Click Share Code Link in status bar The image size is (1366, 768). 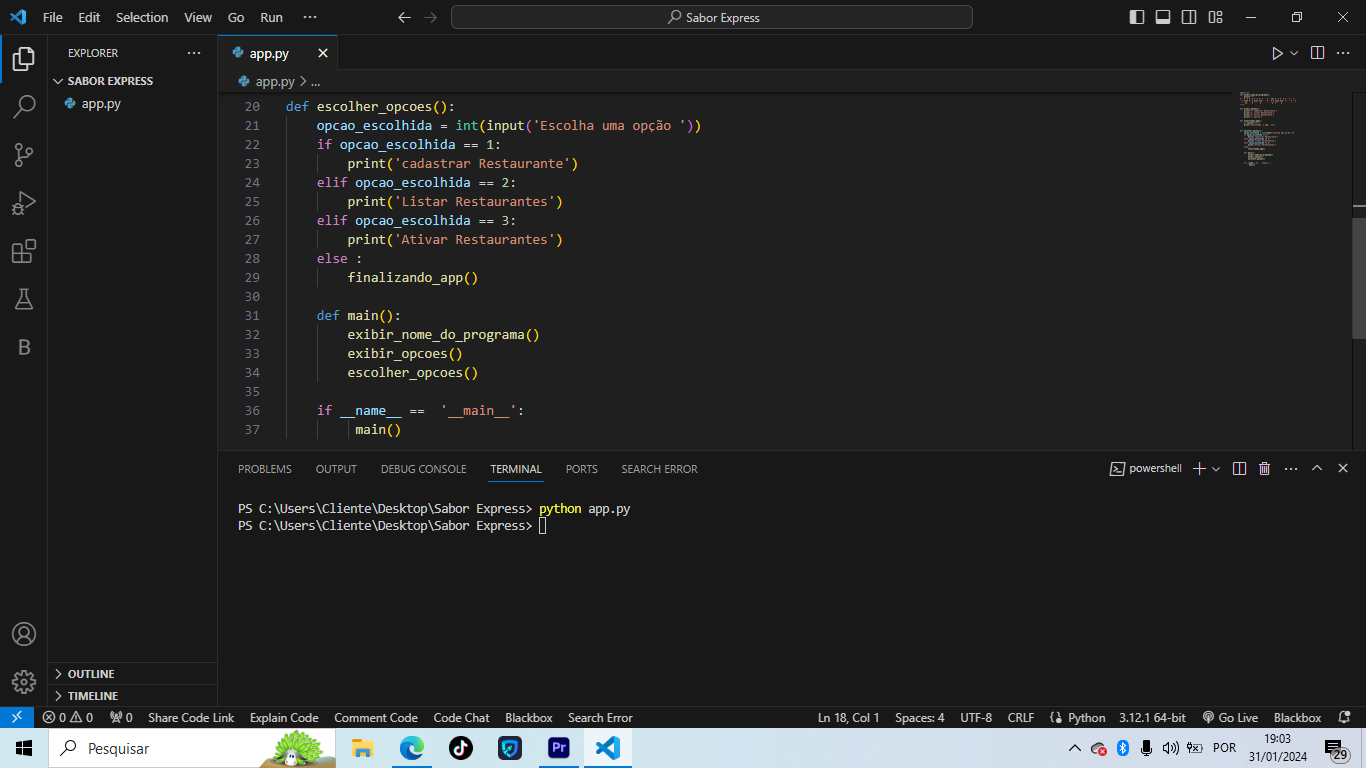[191, 717]
